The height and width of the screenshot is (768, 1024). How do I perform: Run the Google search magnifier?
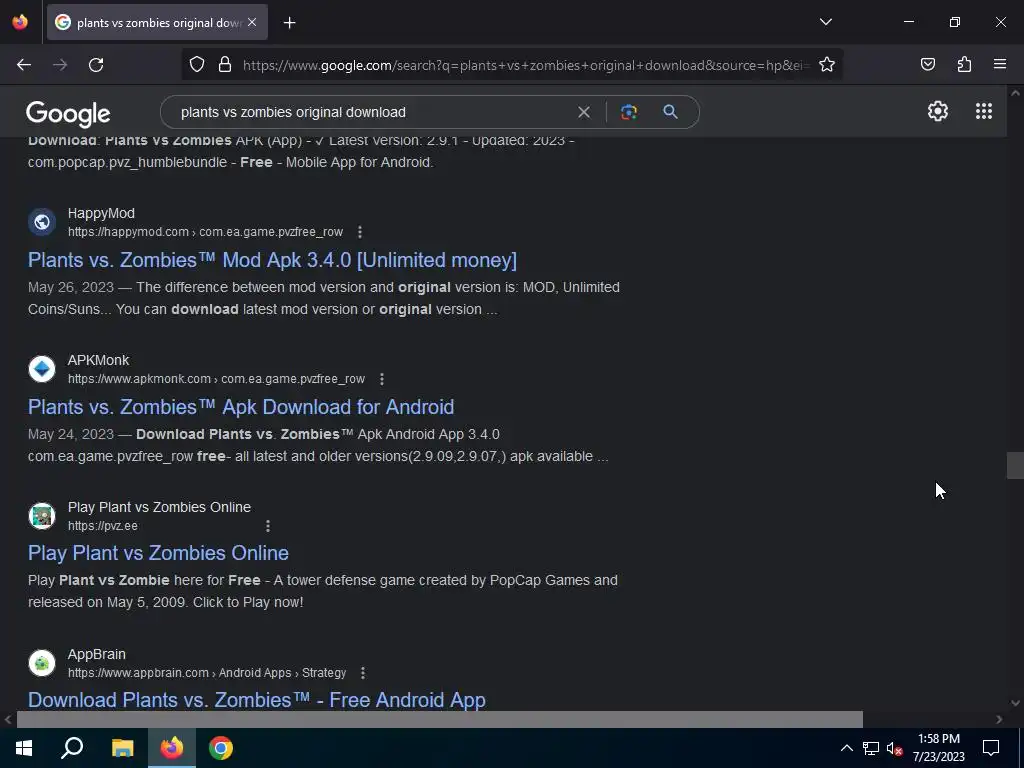670,112
